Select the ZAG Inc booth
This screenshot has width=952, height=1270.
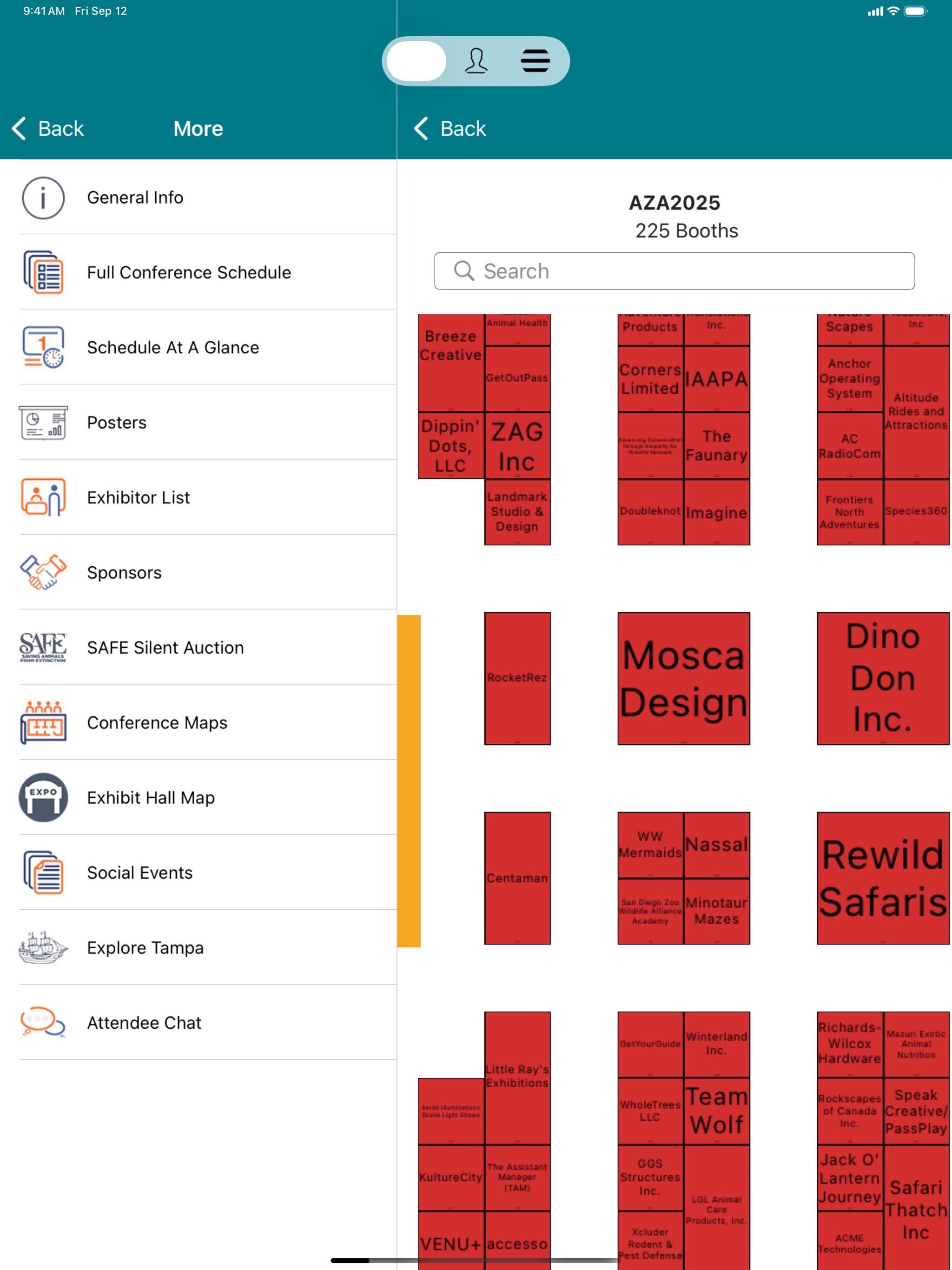point(517,446)
